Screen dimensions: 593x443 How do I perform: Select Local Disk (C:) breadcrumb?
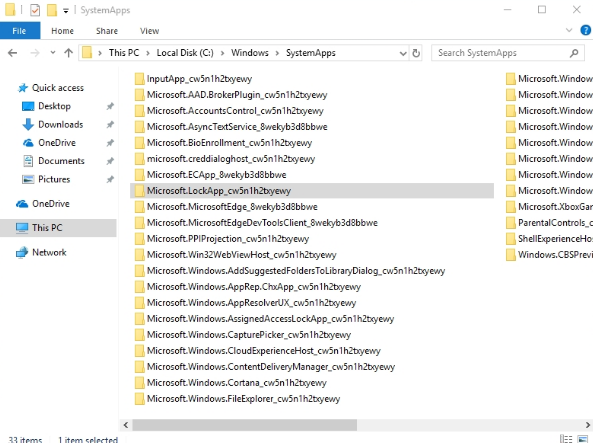coord(185,53)
